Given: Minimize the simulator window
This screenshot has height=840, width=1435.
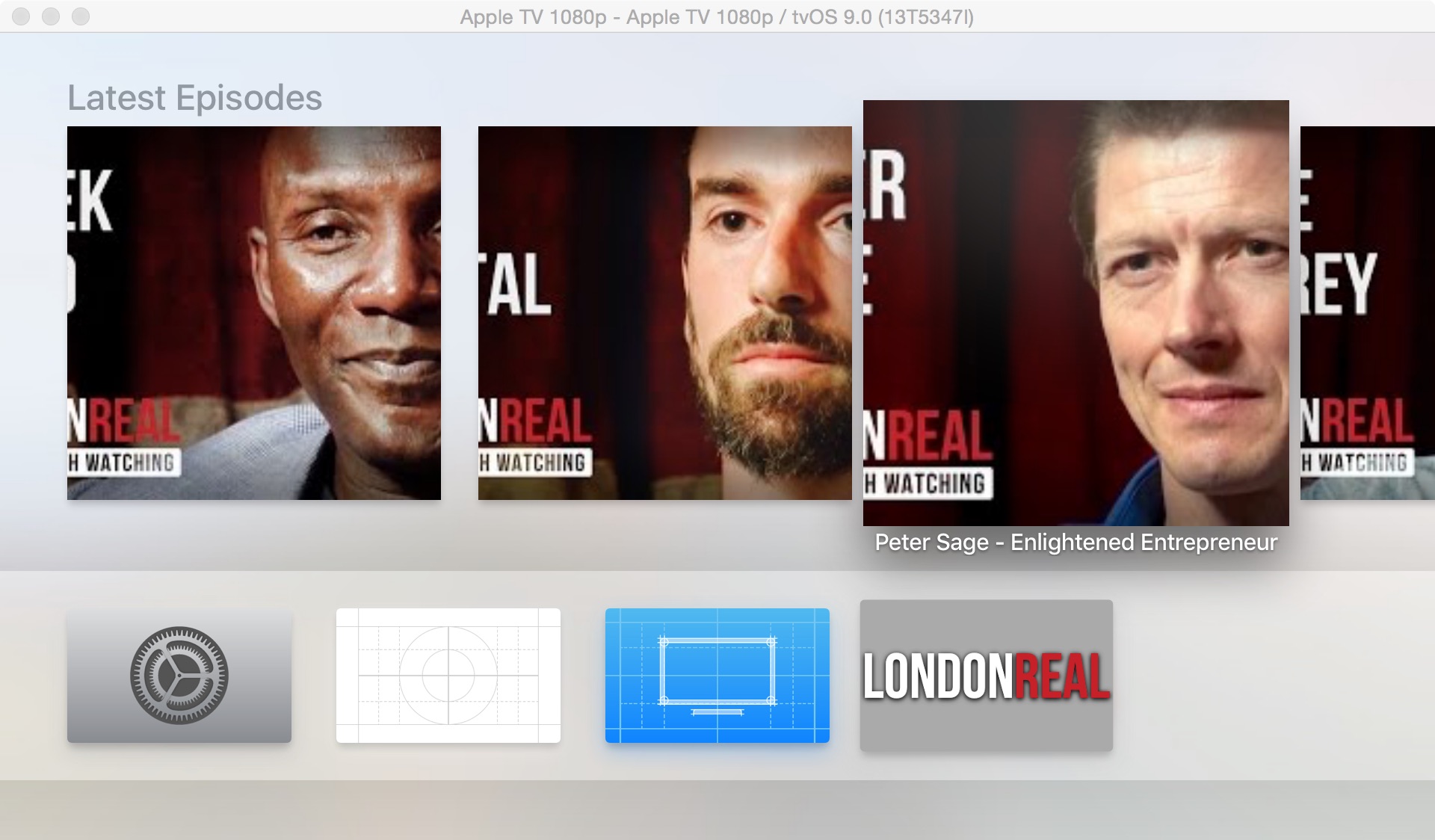Looking at the screenshot, I should [x=51, y=16].
